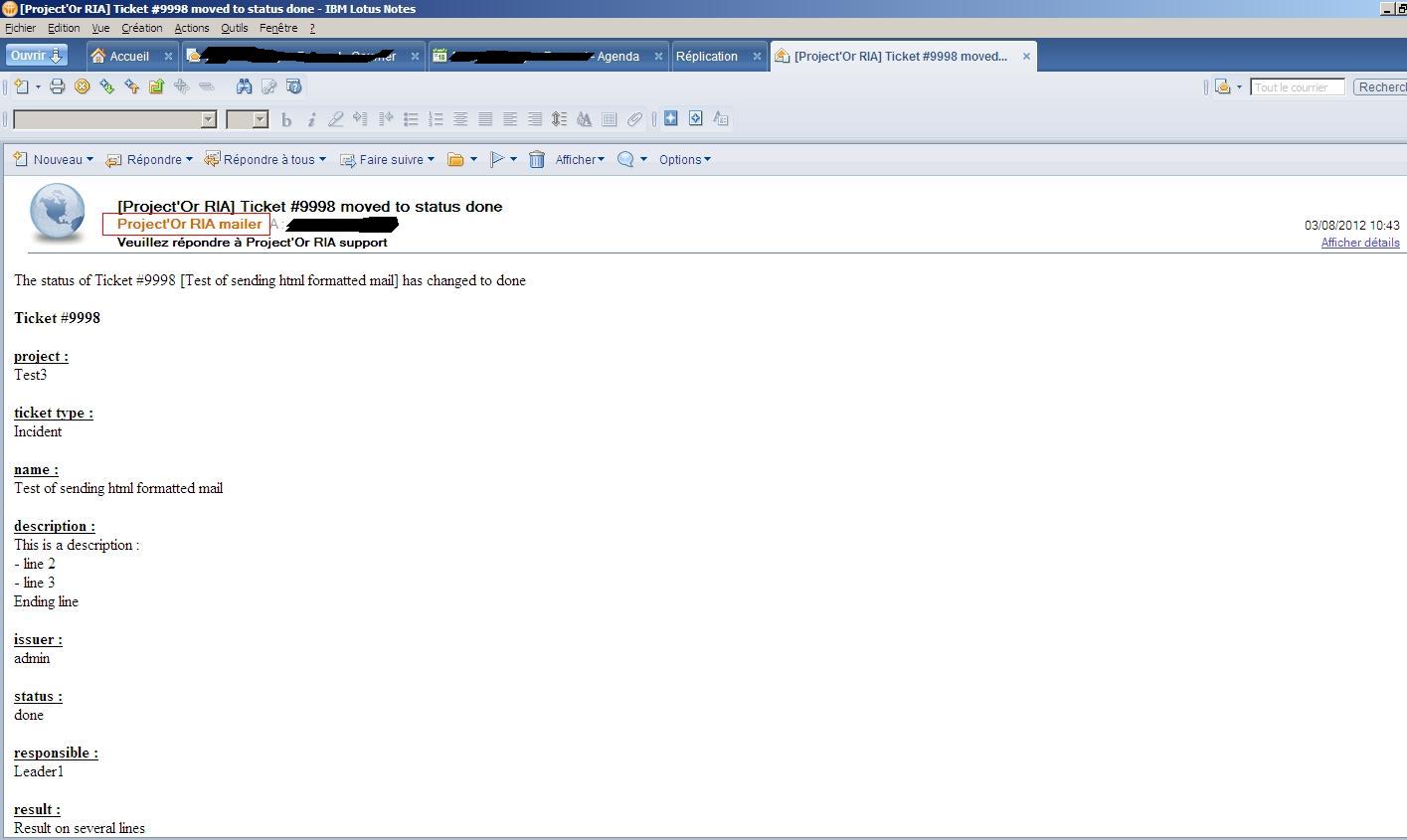
Task: Open the Actions menu
Action: [x=192, y=28]
